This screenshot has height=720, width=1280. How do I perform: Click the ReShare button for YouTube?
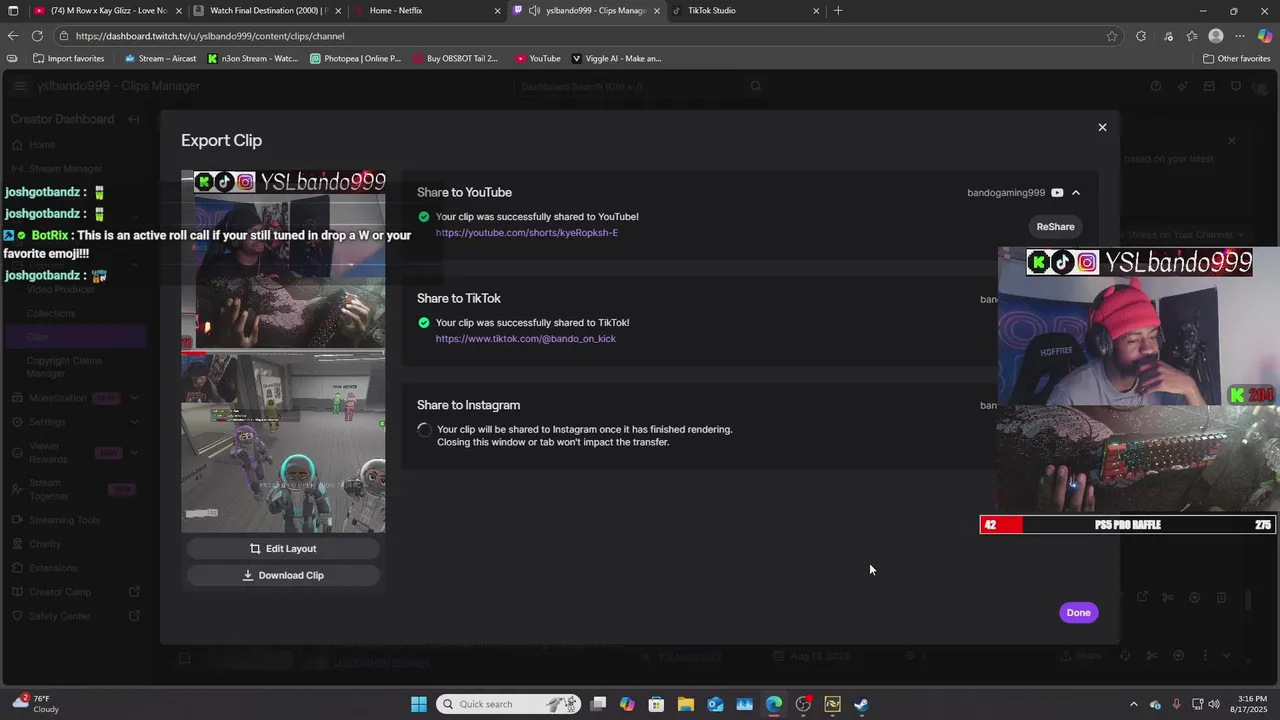click(1055, 227)
